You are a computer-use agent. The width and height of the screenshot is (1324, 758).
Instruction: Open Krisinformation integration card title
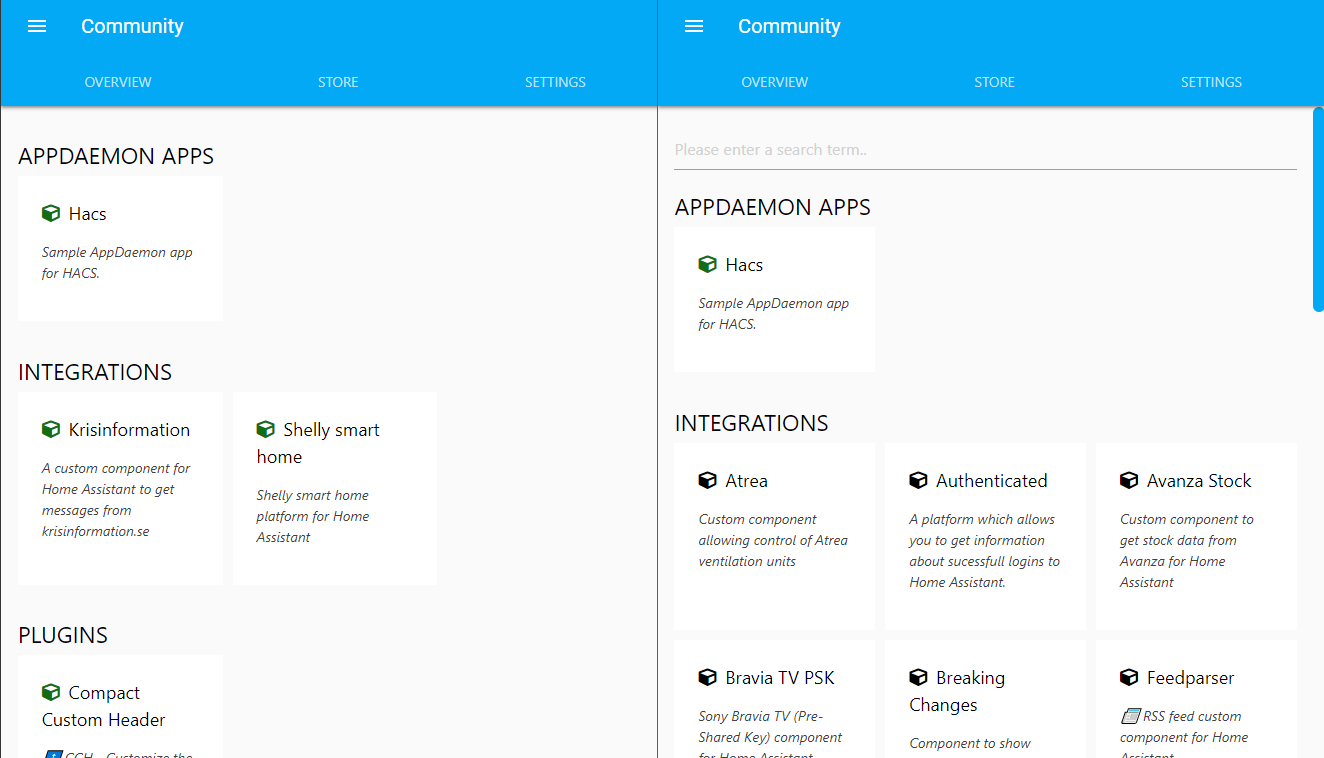[129, 430]
